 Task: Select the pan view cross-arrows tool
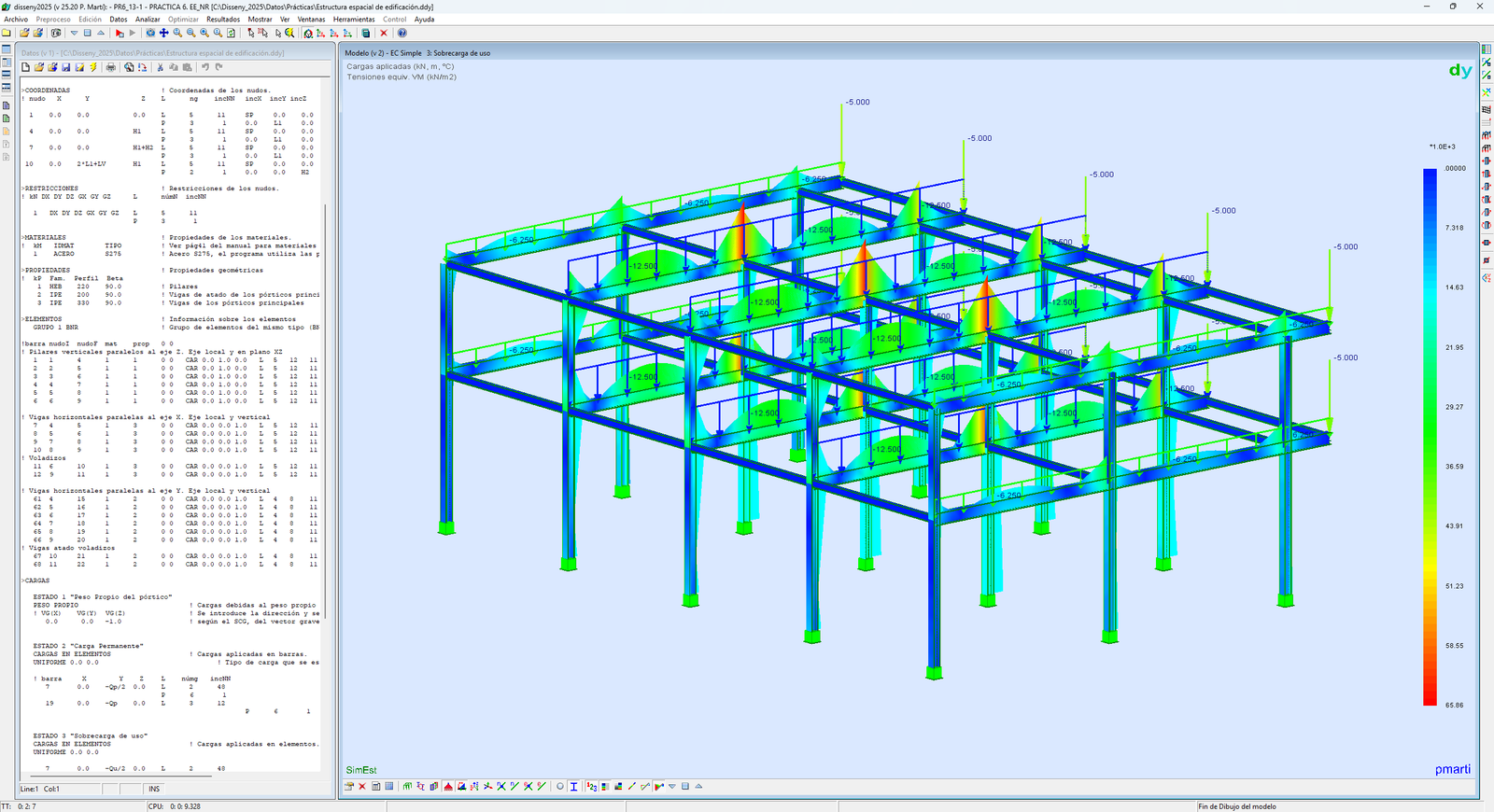(x=164, y=33)
